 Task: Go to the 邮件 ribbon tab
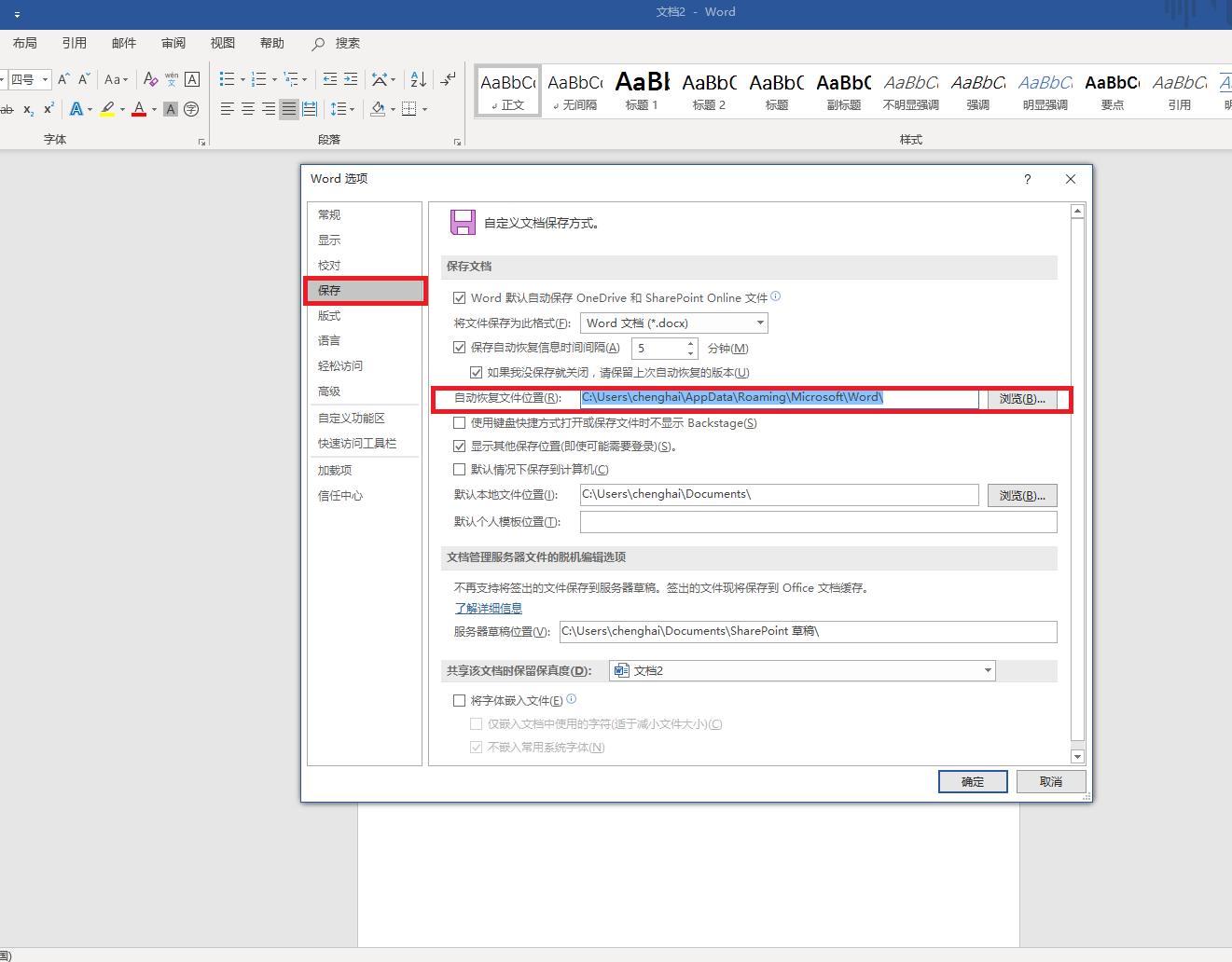click(124, 43)
